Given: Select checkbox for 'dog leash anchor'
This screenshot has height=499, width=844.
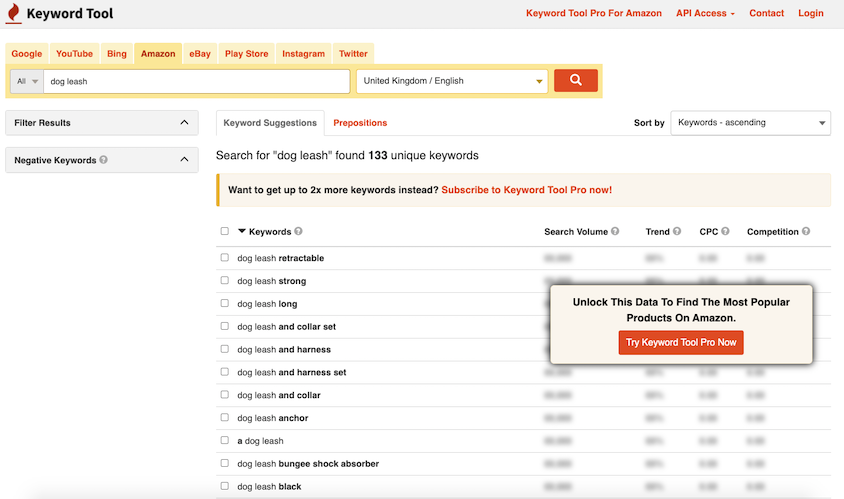Looking at the screenshot, I should [x=225, y=418].
